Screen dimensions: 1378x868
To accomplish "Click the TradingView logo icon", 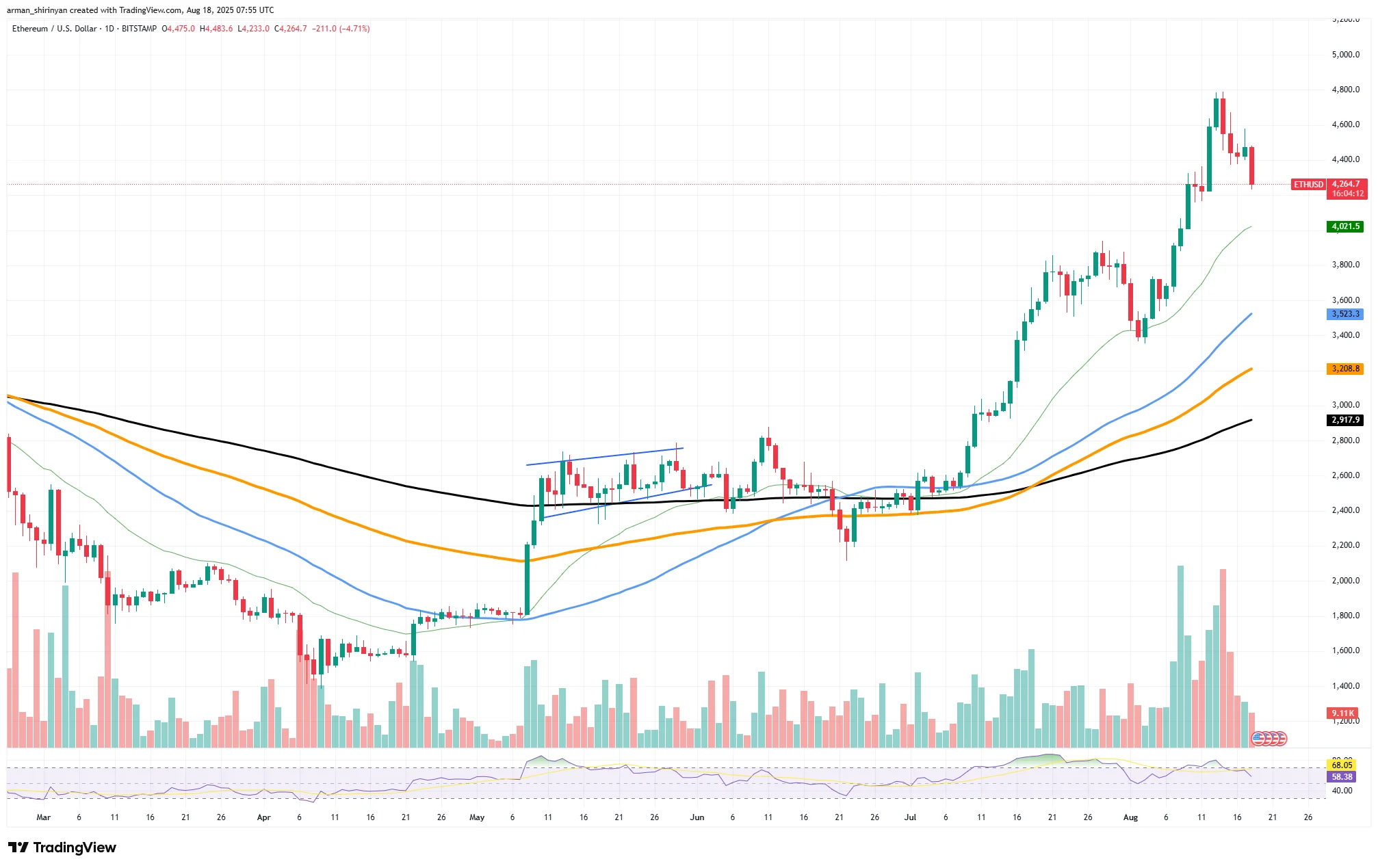I will click(x=18, y=847).
